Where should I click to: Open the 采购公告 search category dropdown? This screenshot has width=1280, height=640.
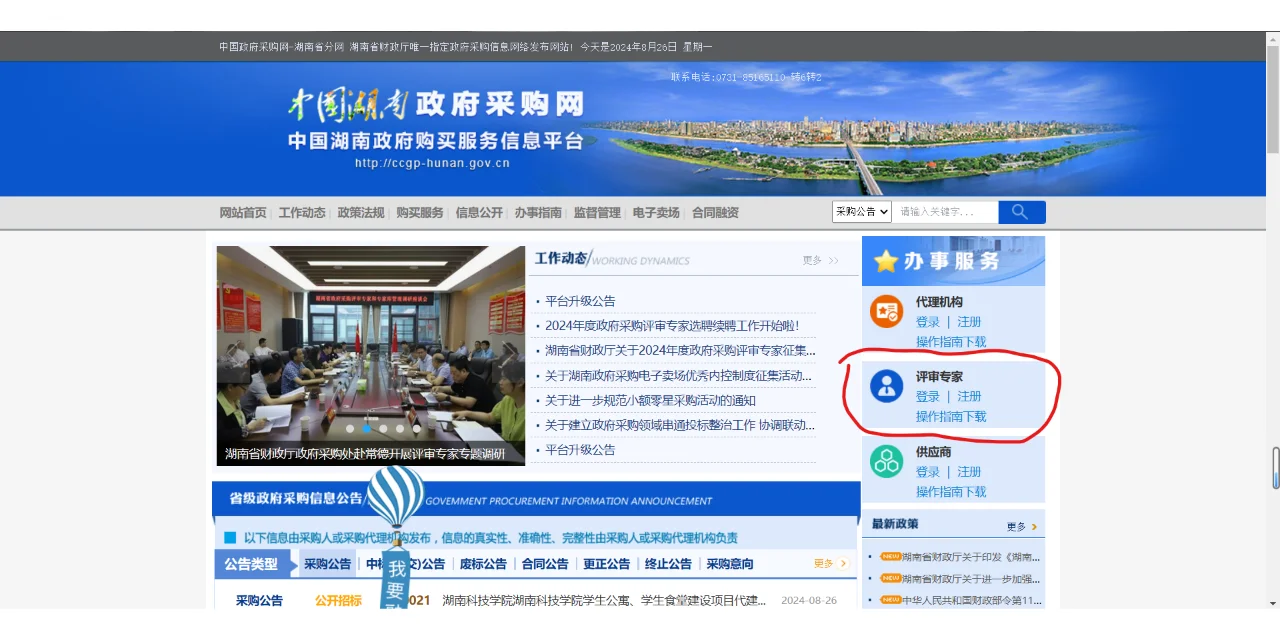click(861, 211)
